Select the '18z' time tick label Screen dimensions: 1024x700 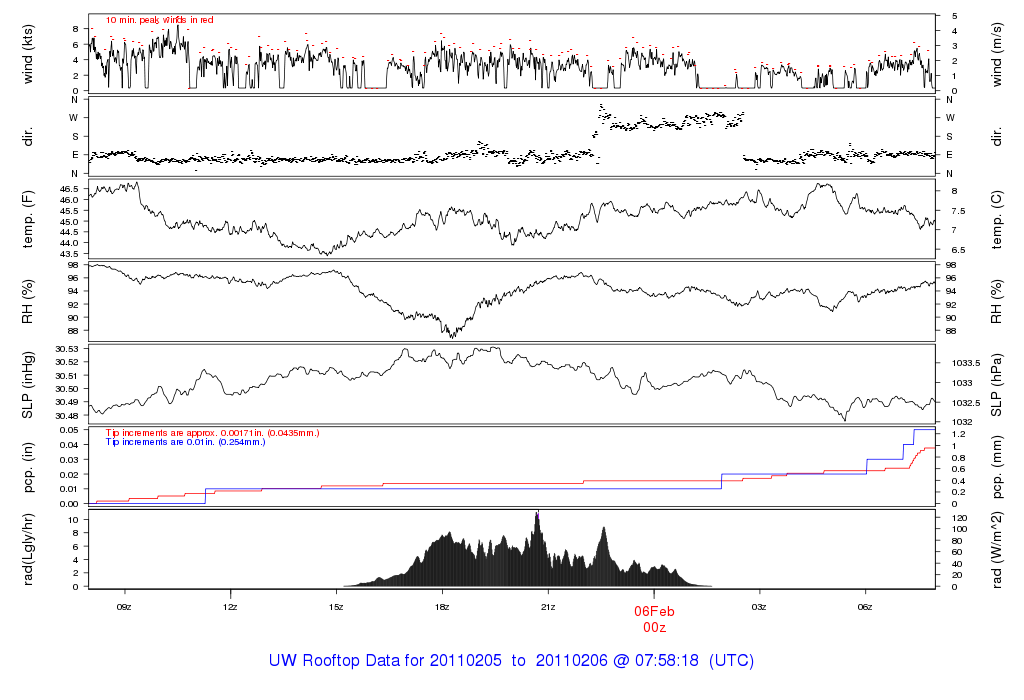pos(442,607)
